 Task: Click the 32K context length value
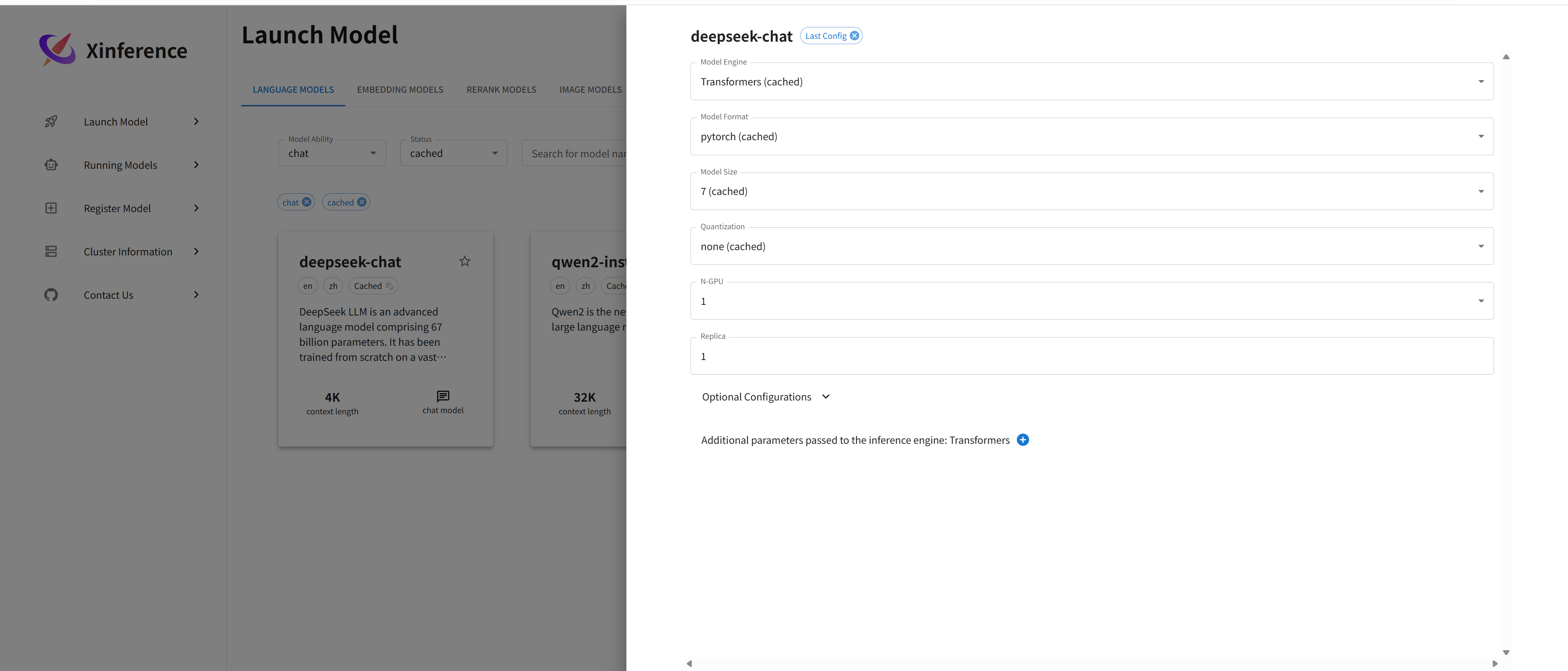pos(584,397)
